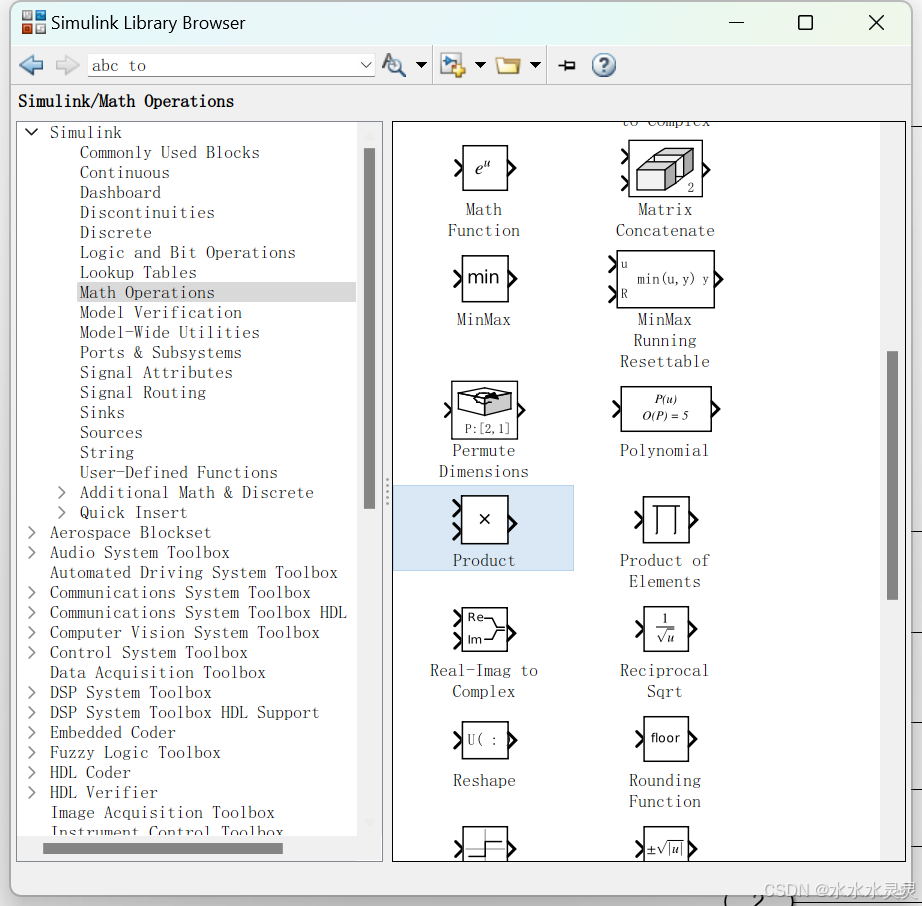The width and height of the screenshot is (922, 906).
Task: Click the open folder icon
Action: click(x=507, y=65)
